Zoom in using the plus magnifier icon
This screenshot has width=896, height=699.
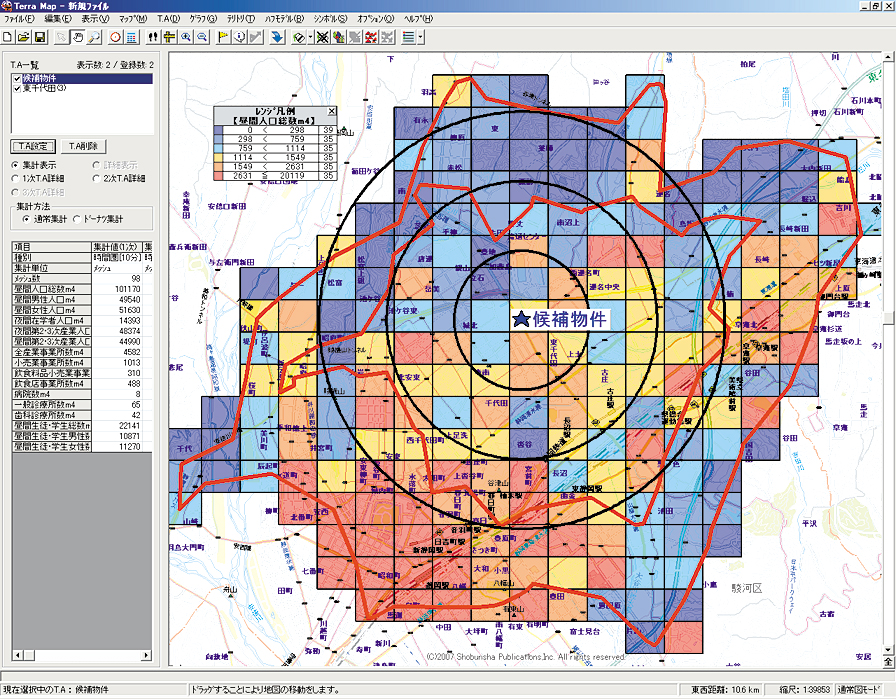(x=186, y=38)
